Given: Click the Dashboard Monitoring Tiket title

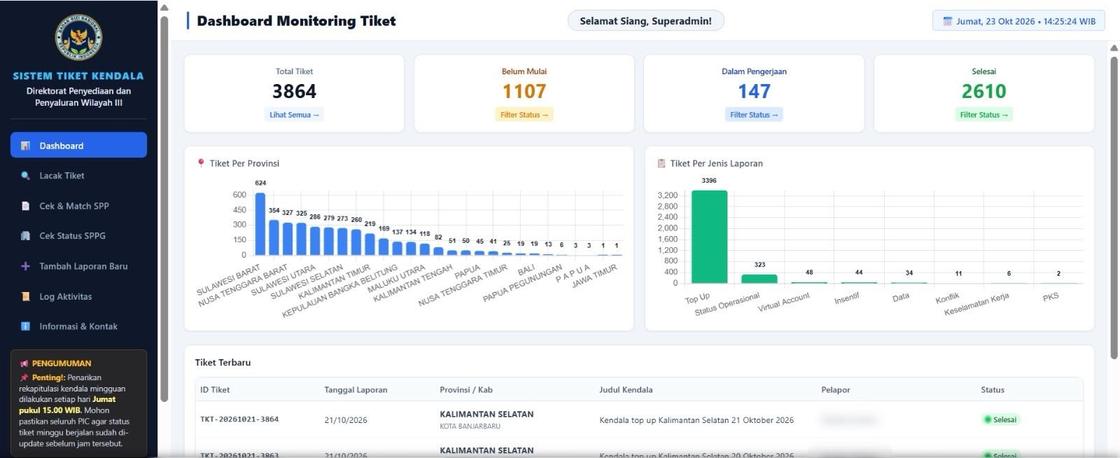Looking at the screenshot, I should (x=296, y=21).
